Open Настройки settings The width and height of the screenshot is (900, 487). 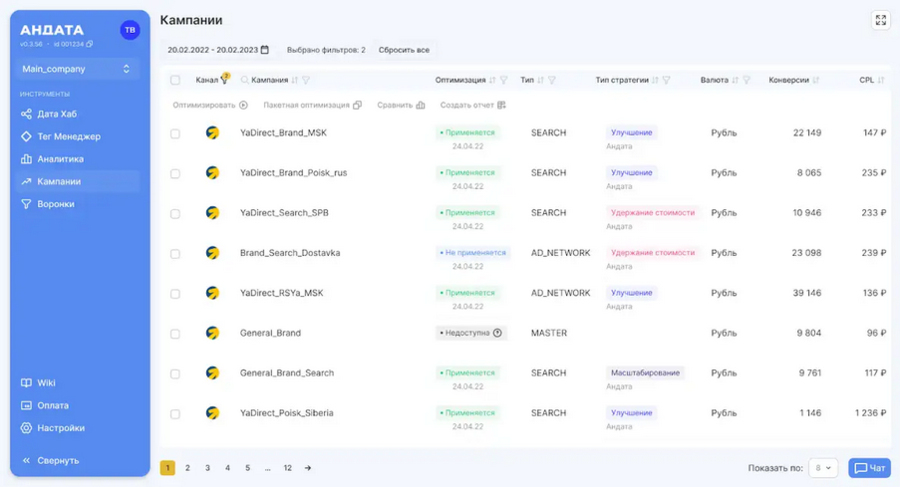click(x=52, y=428)
